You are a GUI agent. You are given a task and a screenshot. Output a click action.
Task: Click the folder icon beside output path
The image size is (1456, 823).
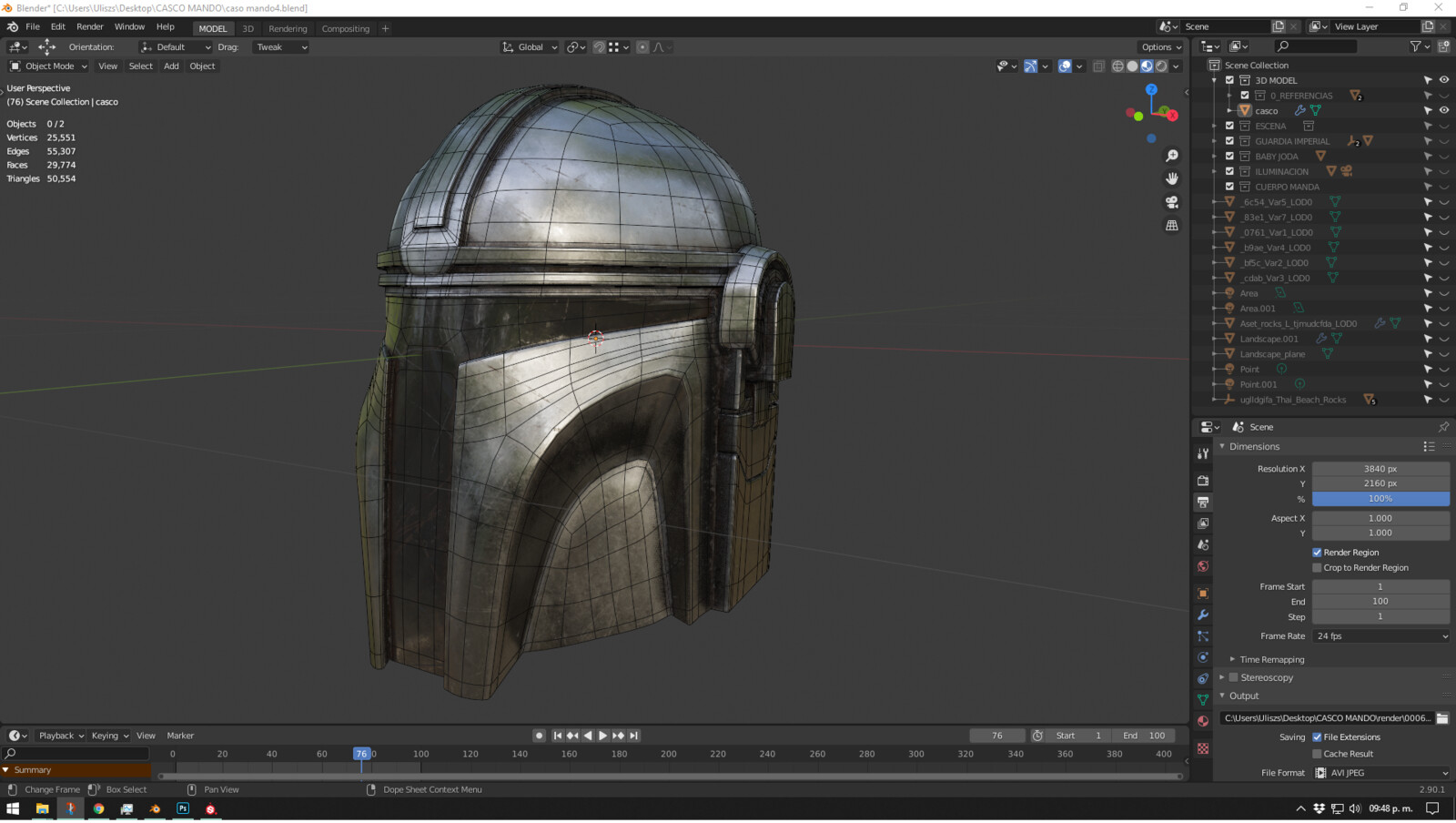pyautogui.click(x=1442, y=718)
